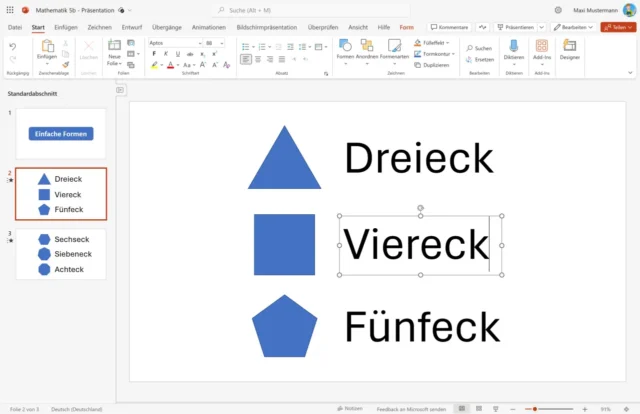The height and width of the screenshot is (414, 640).
Task: Open the app launcher grid
Action: click(9, 10)
